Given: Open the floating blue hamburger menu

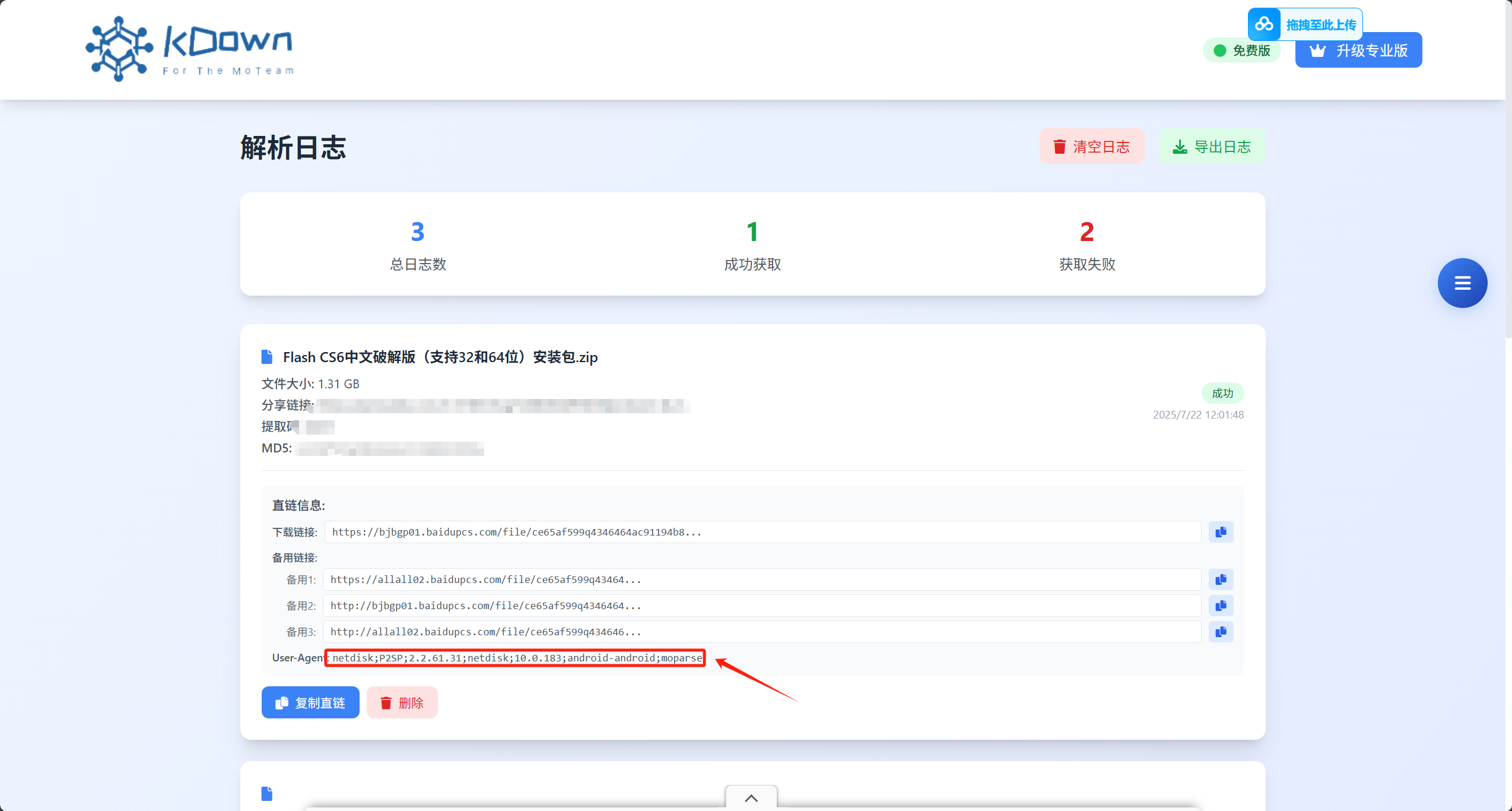Looking at the screenshot, I should [1462, 283].
